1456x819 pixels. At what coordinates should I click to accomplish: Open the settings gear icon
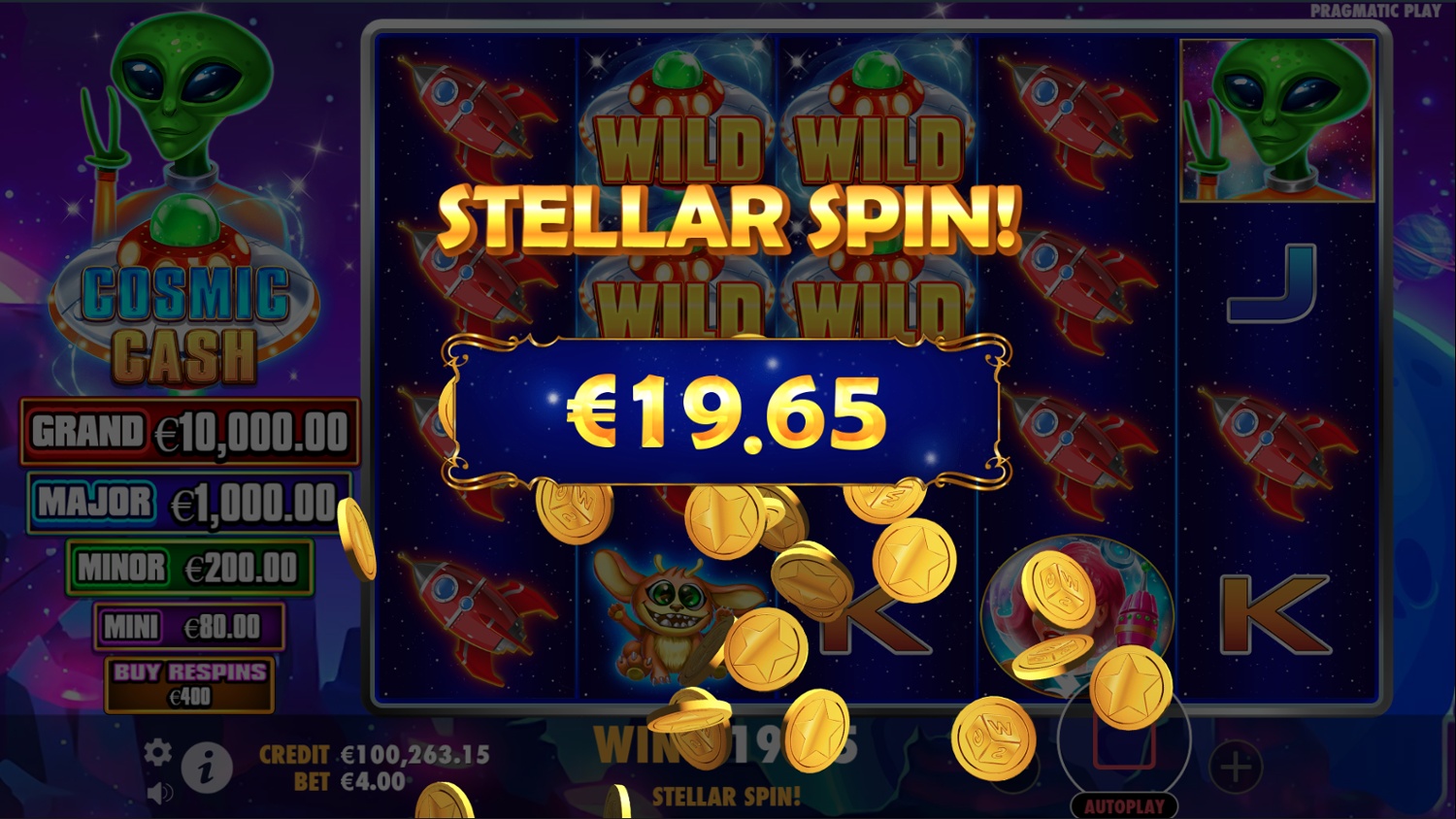coord(157,752)
